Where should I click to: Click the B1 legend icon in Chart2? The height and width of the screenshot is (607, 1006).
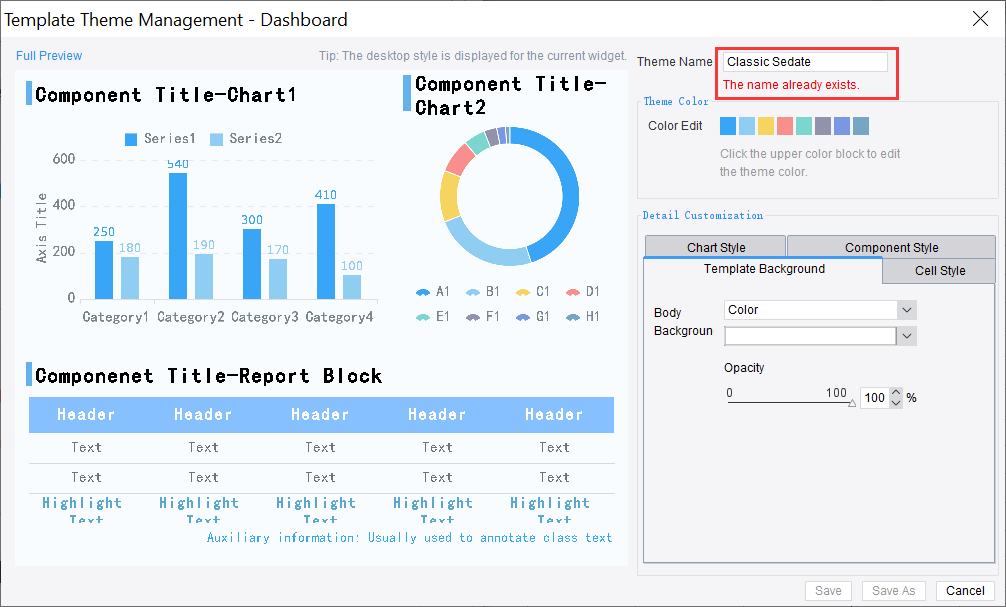(x=473, y=293)
